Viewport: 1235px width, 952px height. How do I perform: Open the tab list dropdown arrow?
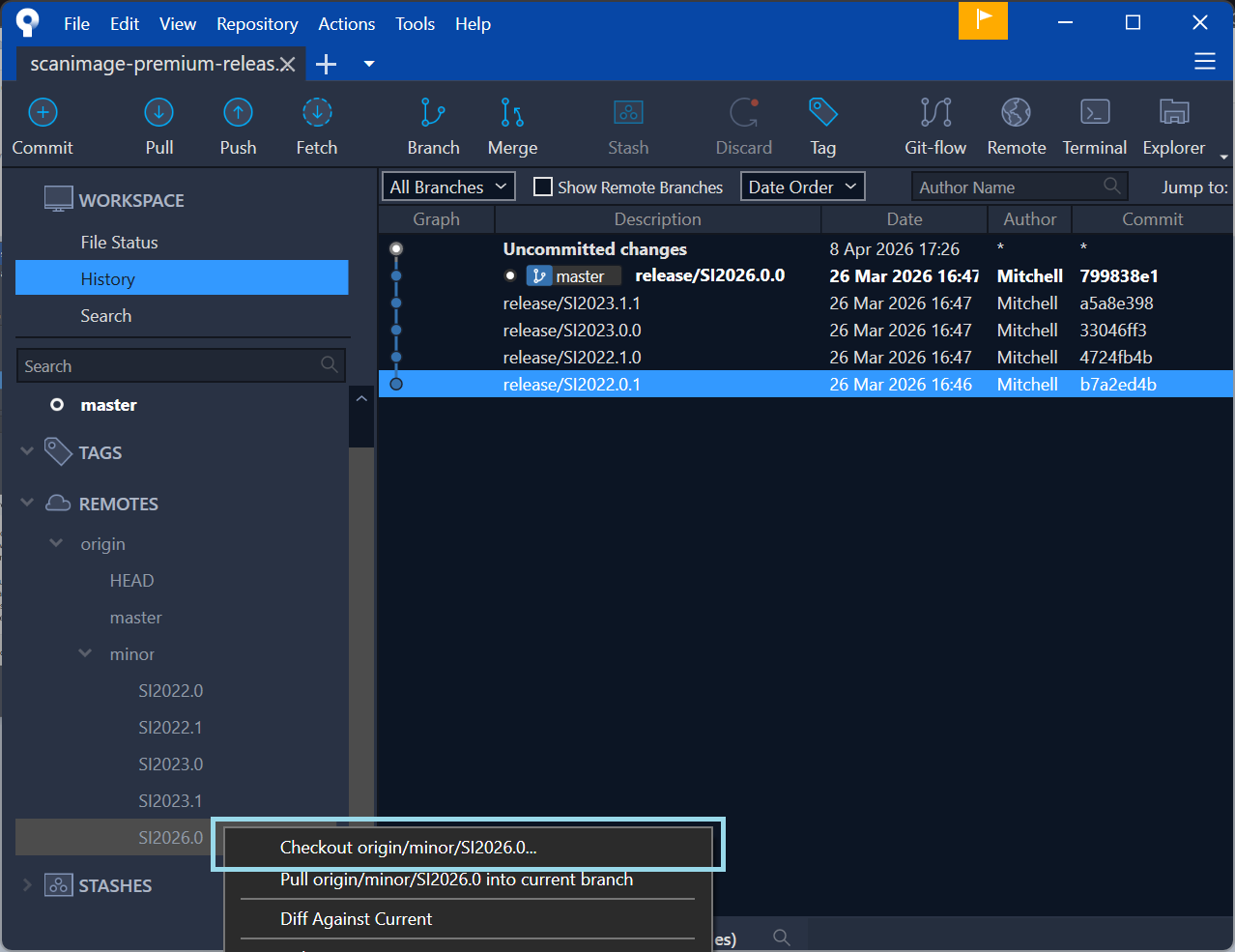pos(369,64)
